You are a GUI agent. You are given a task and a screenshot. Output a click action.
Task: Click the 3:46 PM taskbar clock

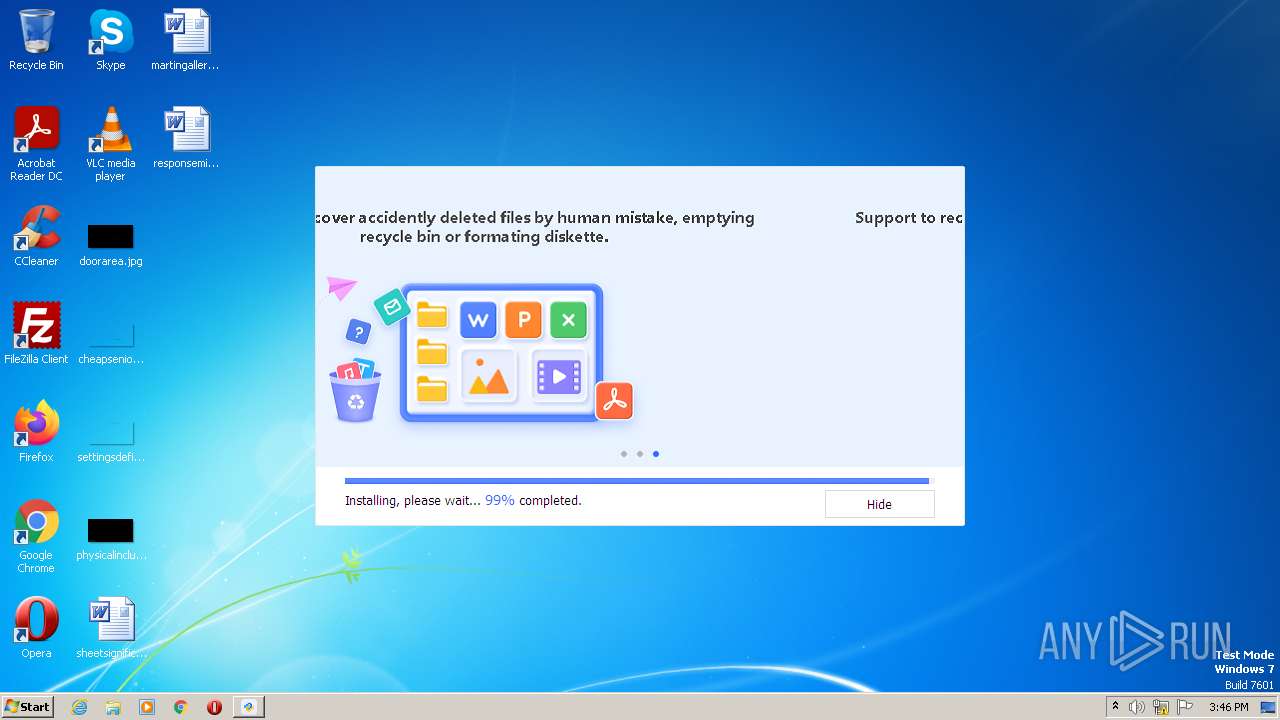(x=1228, y=707)
